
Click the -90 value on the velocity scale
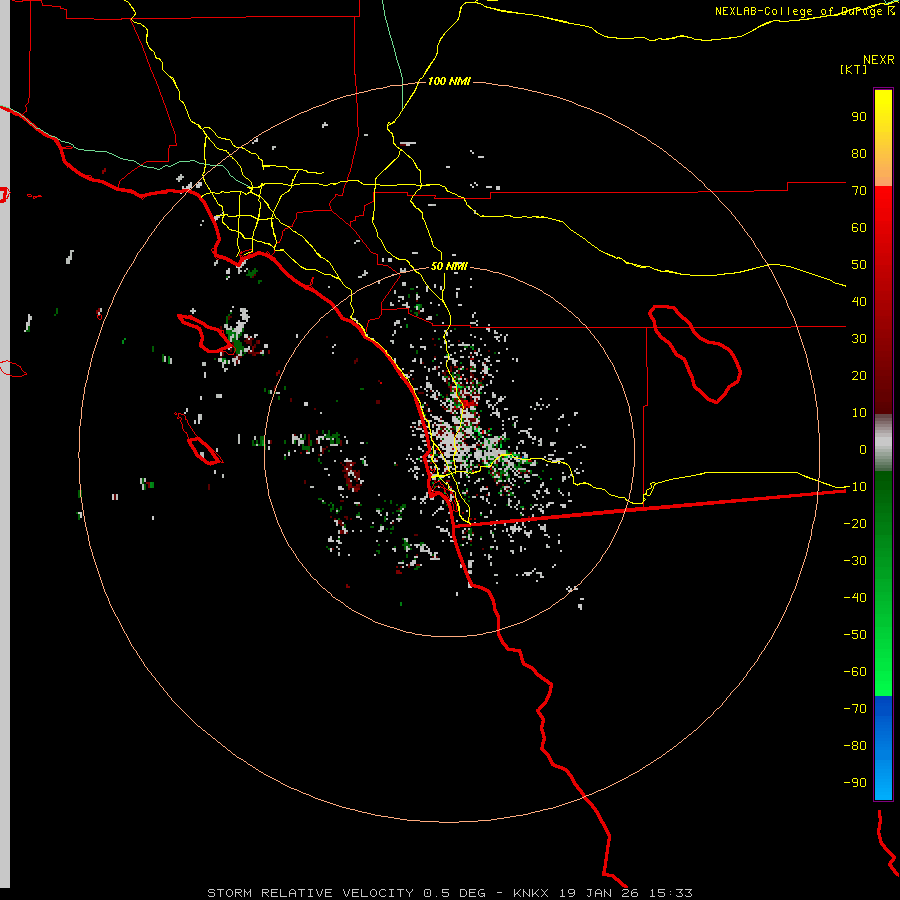tap(855, 782)
